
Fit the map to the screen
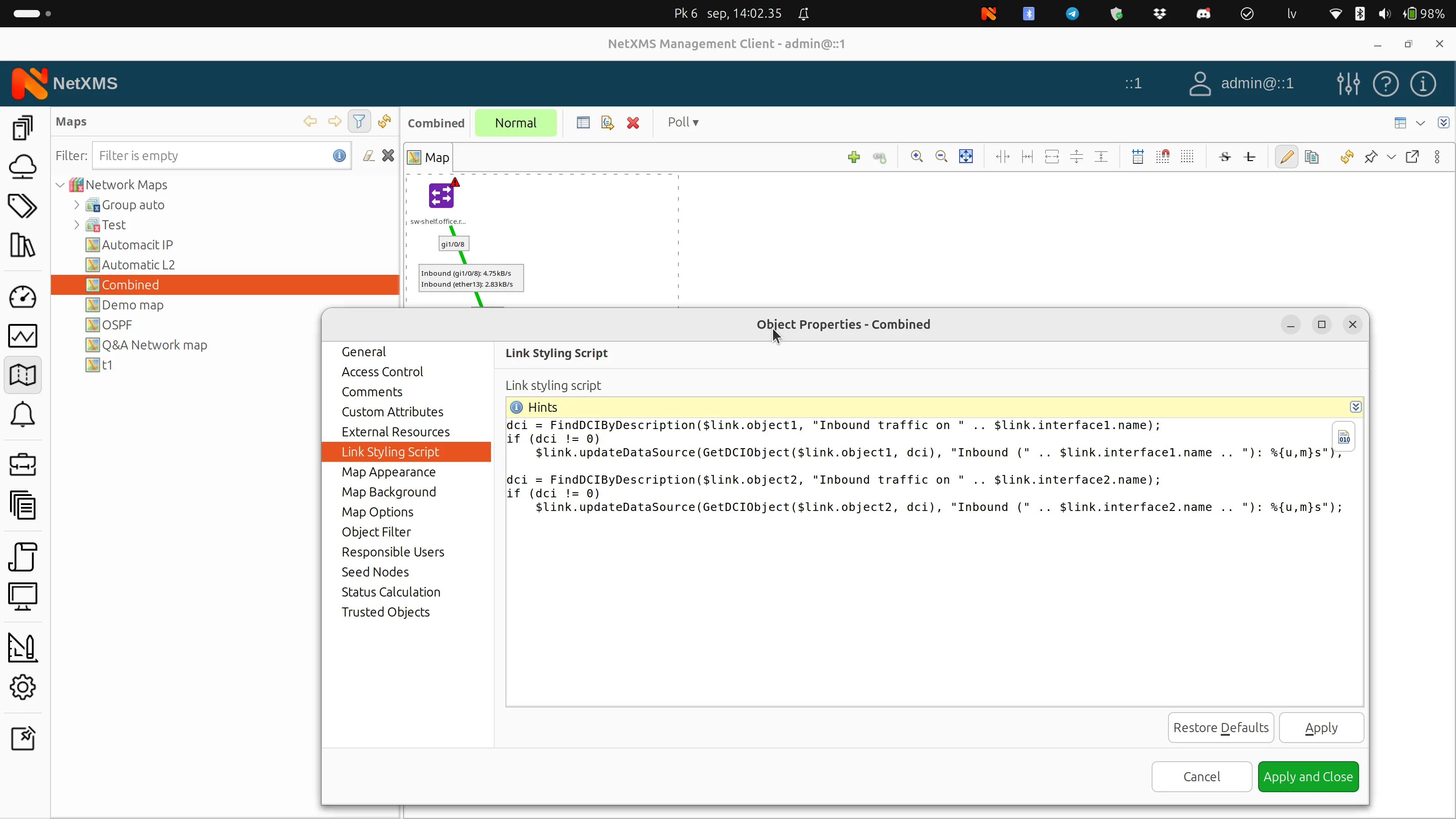coord(966,157)
